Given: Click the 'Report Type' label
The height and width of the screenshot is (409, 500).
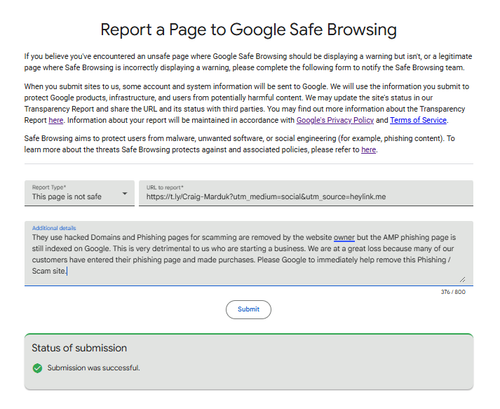Looking at the screenshot, I should [x=49, y=187].
